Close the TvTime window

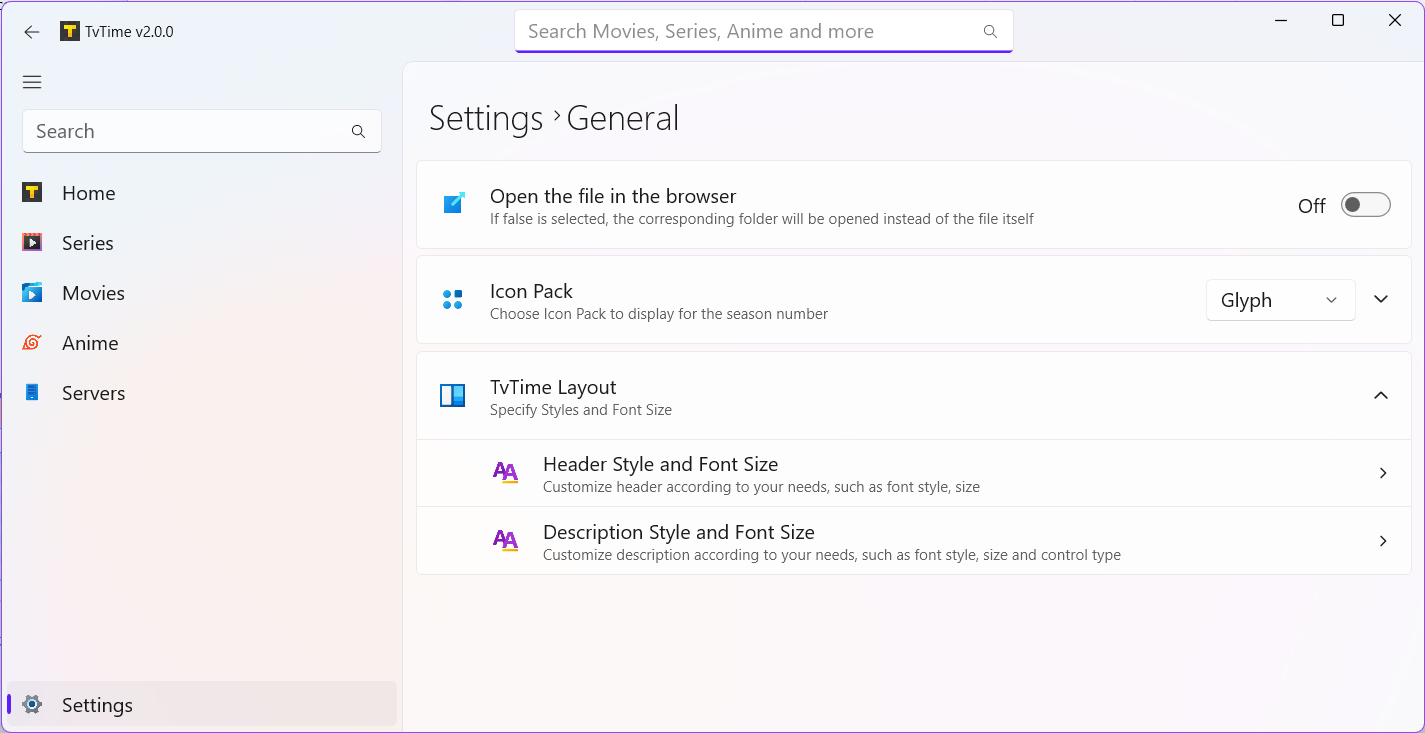coord(1395,20)
